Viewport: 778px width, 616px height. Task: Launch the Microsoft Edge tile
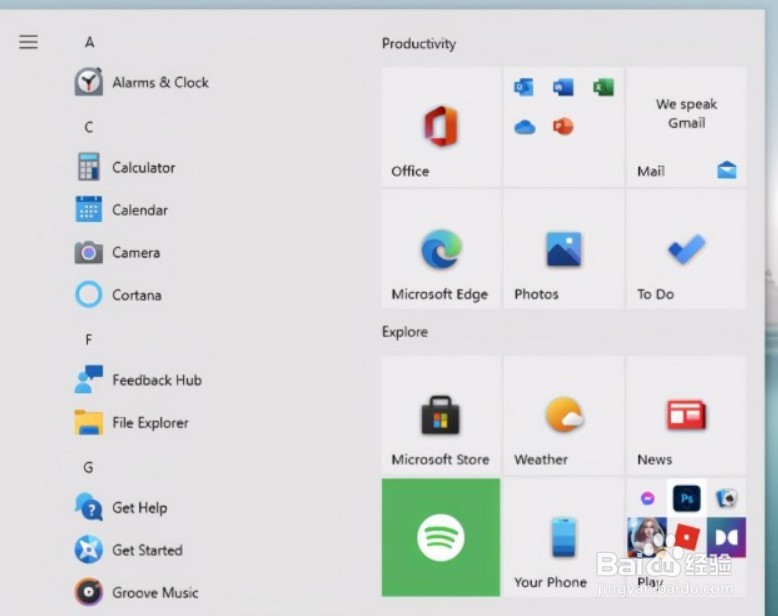441,249
